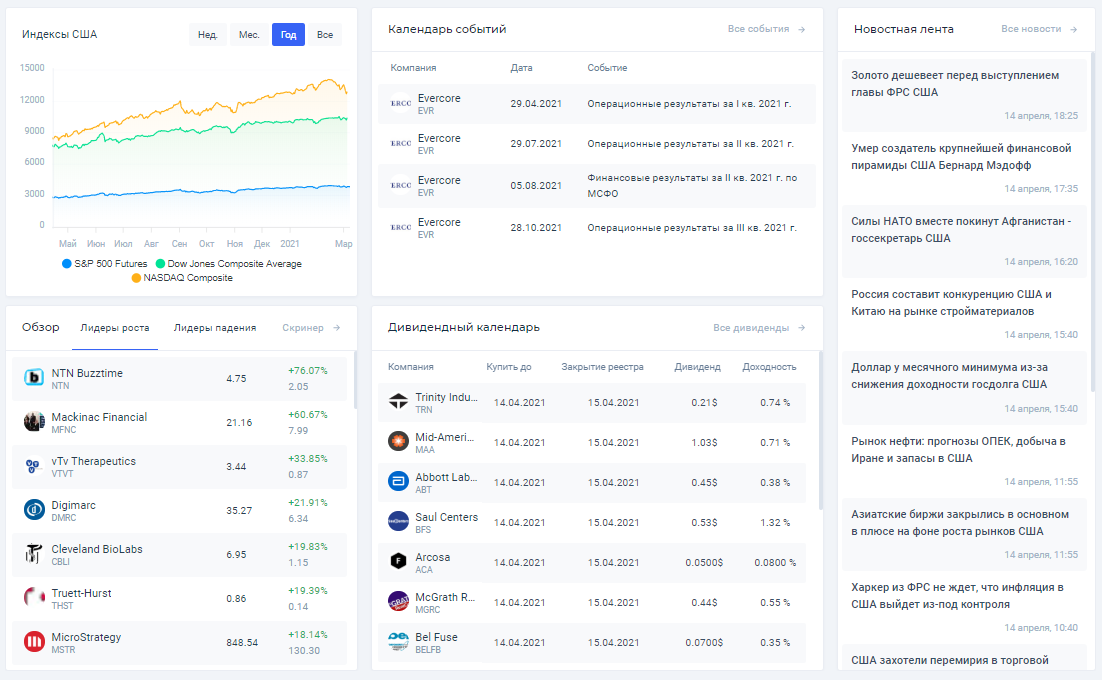Open NTN Buzztime company logo icon
The width and height of the screenshot is (1102, 680).
(34, 377)
